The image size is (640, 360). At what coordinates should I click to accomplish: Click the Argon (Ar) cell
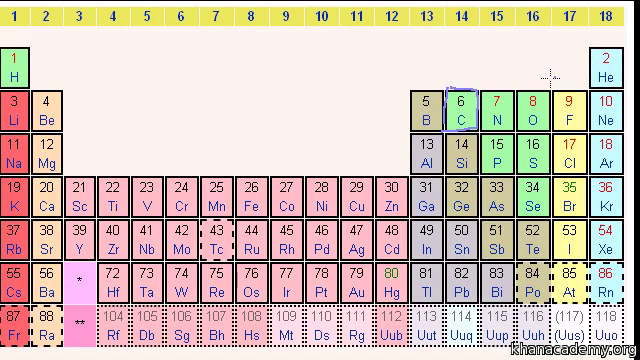point(606,154)
